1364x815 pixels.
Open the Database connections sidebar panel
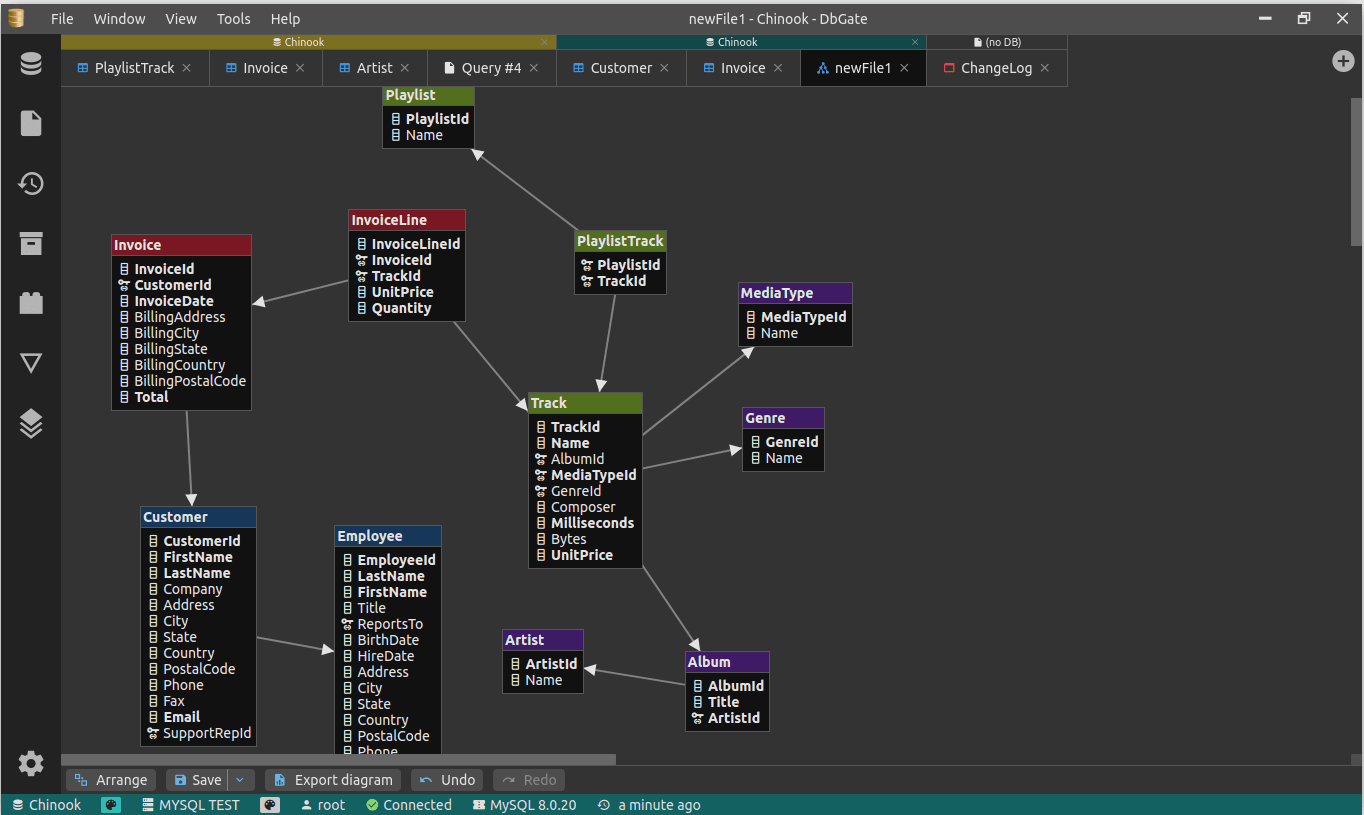(x=30, y=62)
